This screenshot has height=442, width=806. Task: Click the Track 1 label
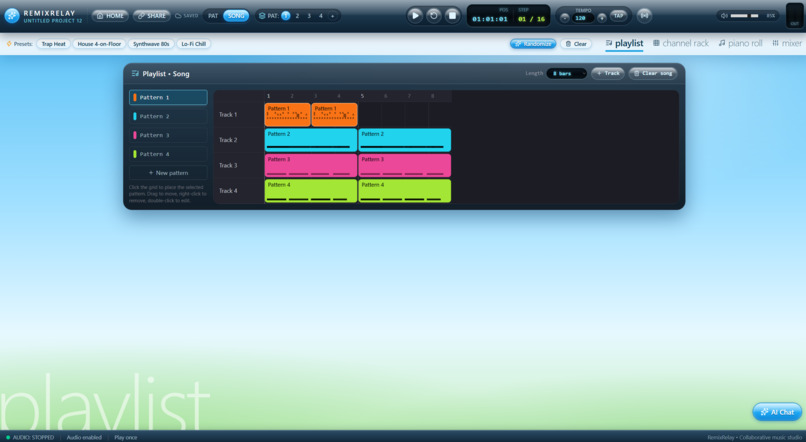point(228,115)
